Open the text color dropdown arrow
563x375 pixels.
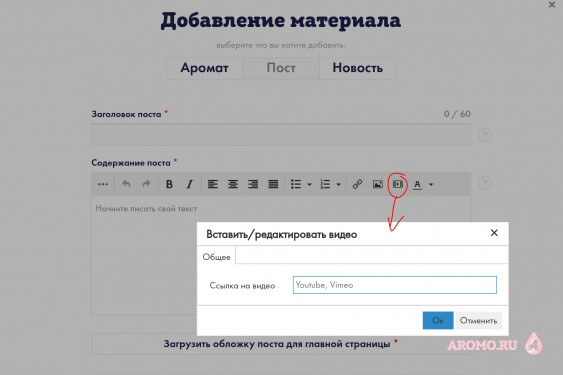click(431, 185)
